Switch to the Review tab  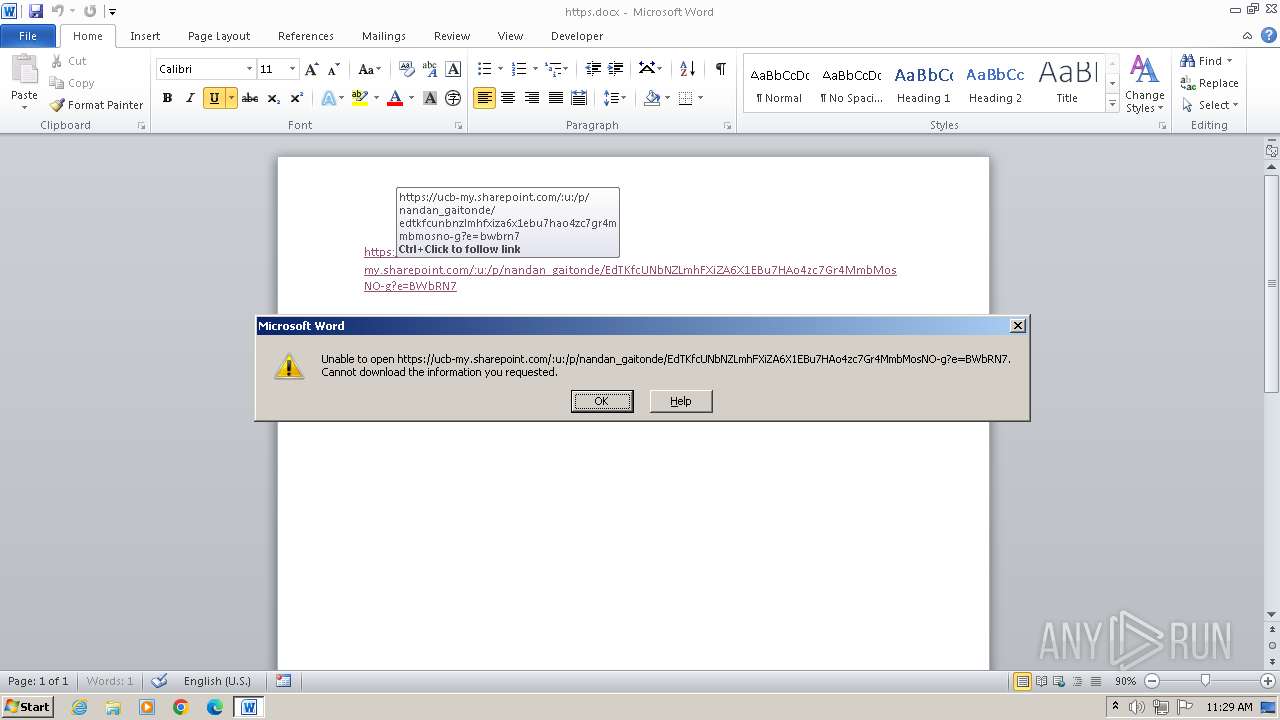[x=452, y=36]
